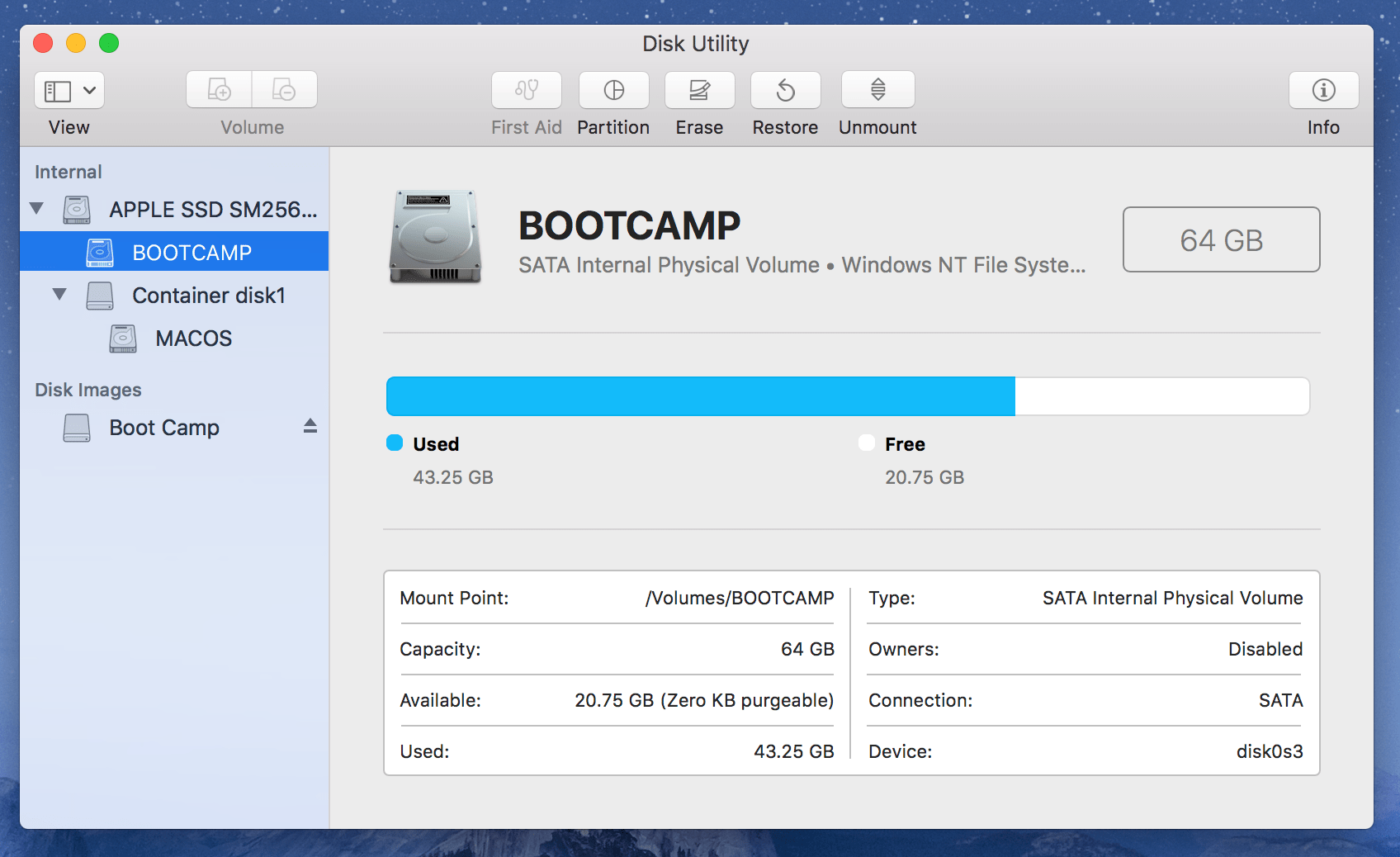Screen dimensions: 1400x857
Task: Click the Connection value SATA
Action: 1281,700
